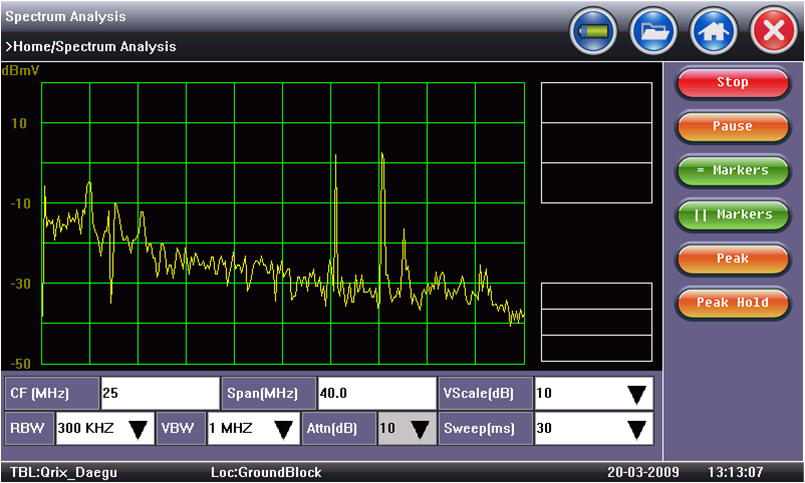
Task: Open the Sweep(ms) dropdown
Action: tap(594, 429)
